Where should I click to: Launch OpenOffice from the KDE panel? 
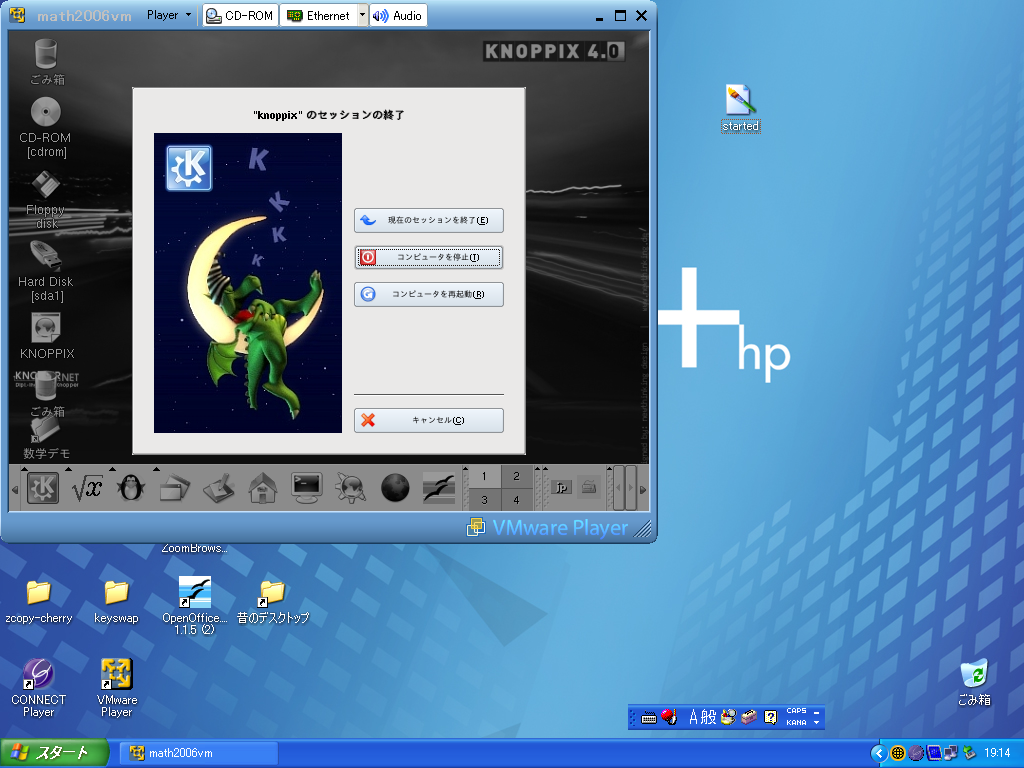(x=439, y=488)
